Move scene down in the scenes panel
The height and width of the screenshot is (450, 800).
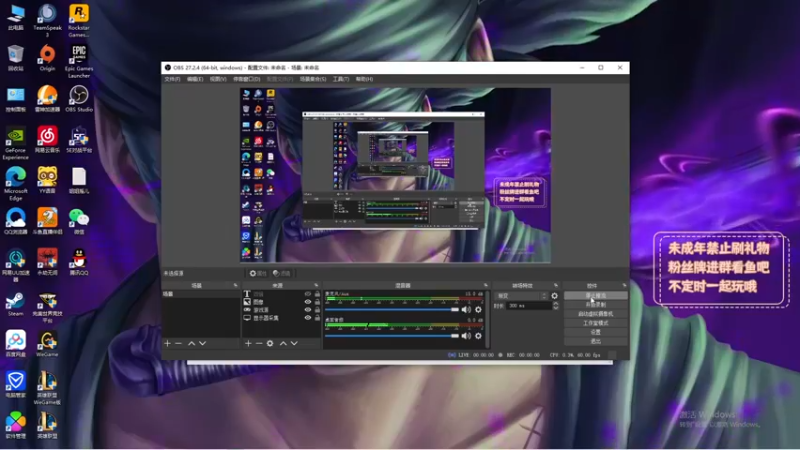click(203, 343)
